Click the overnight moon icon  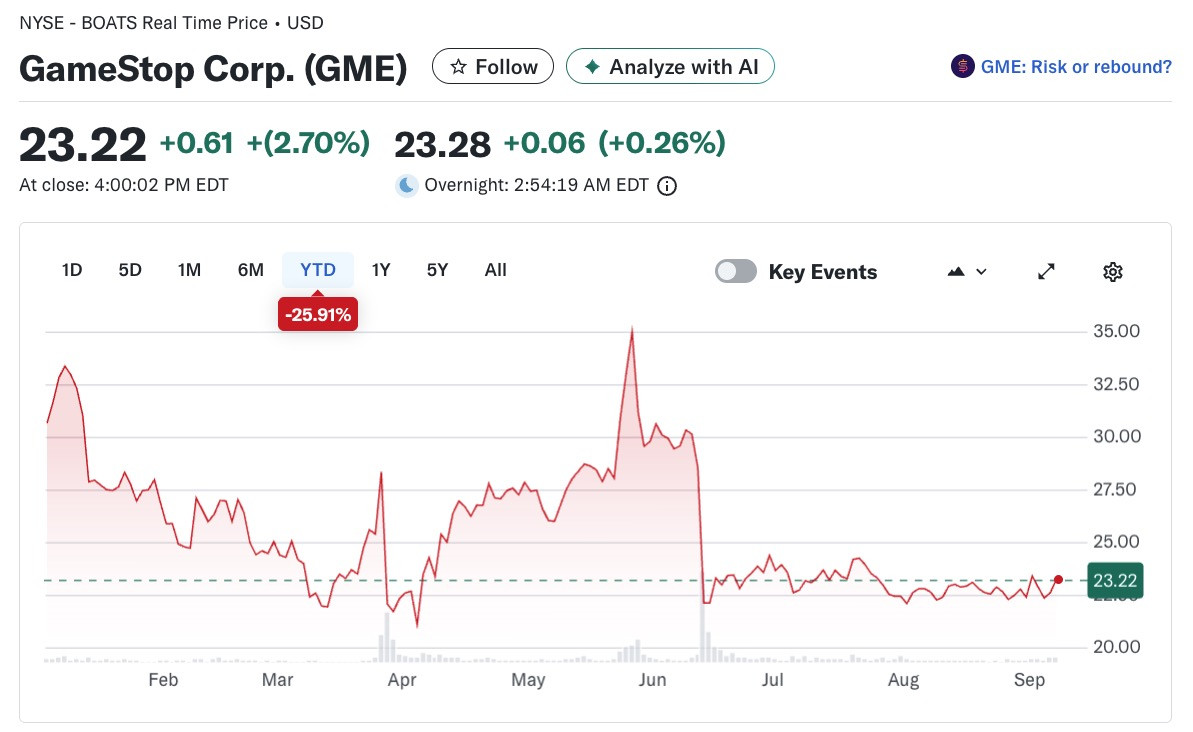(407, 186)
